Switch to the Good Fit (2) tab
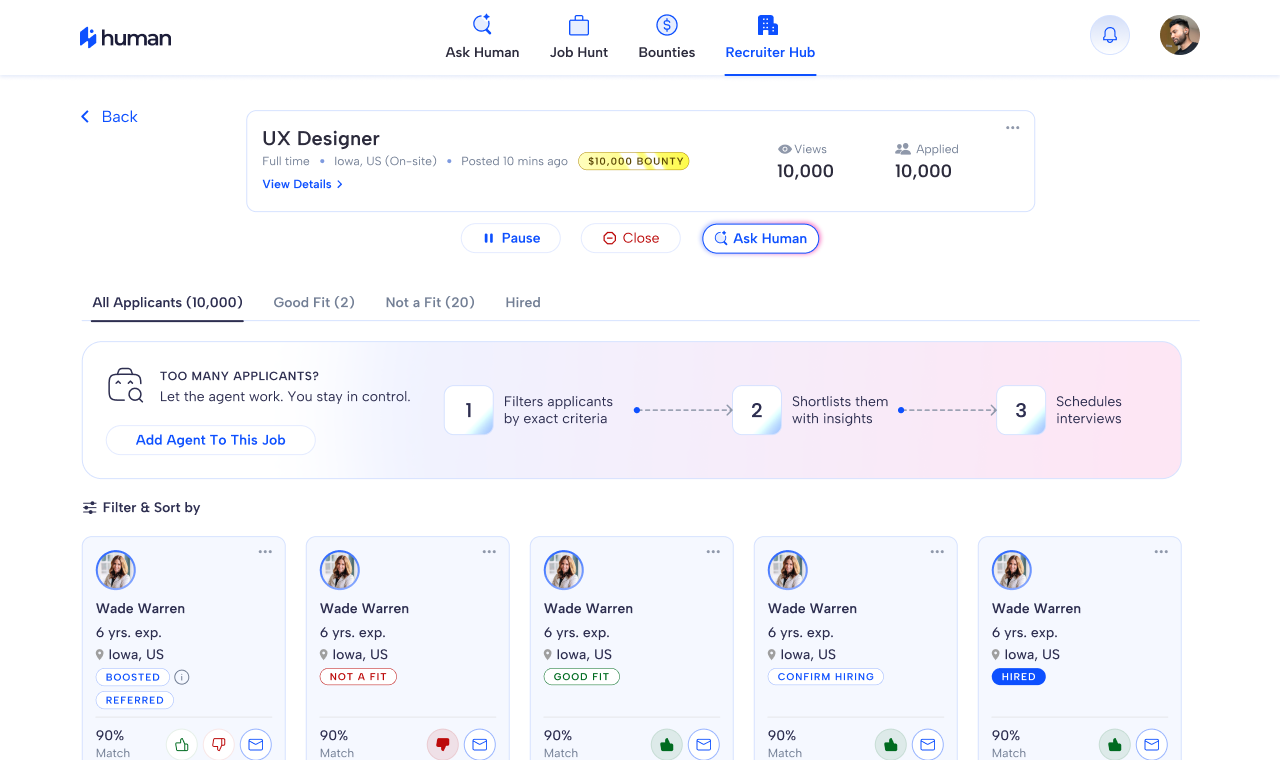 coord(314,302)
